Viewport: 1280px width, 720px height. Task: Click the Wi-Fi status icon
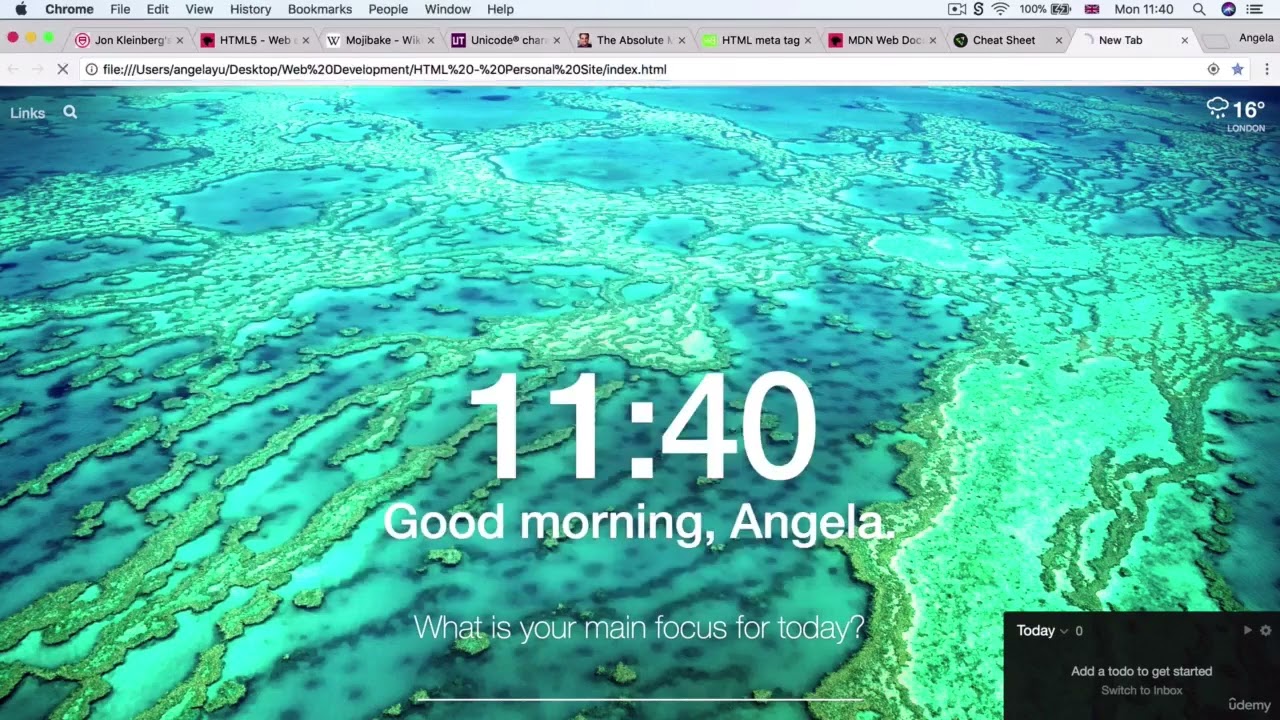click(x=1000, y=9)
